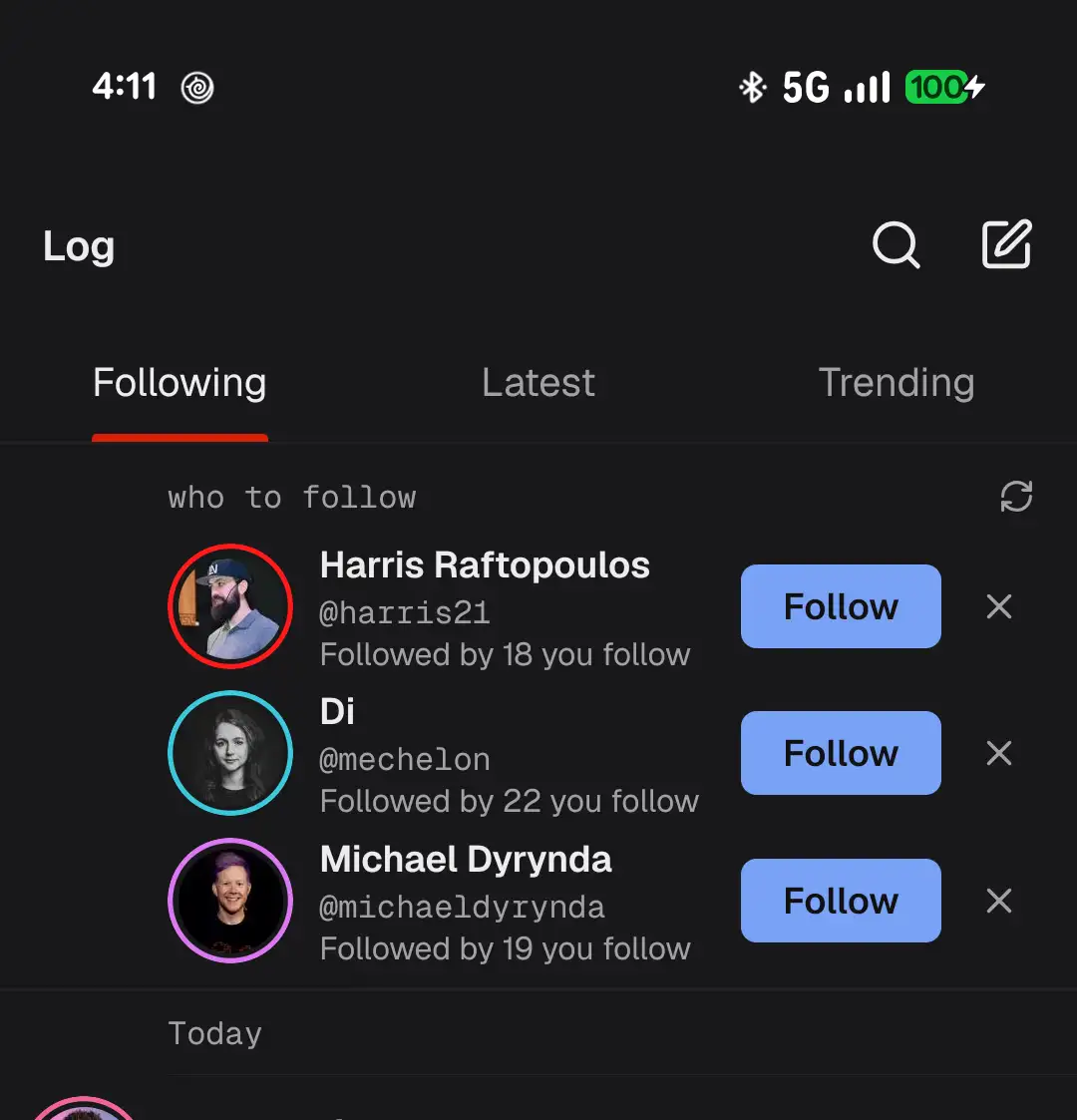Open Harris Raftopoulos profile picture
This screenshot has width=1077, height=1120.
230,606
